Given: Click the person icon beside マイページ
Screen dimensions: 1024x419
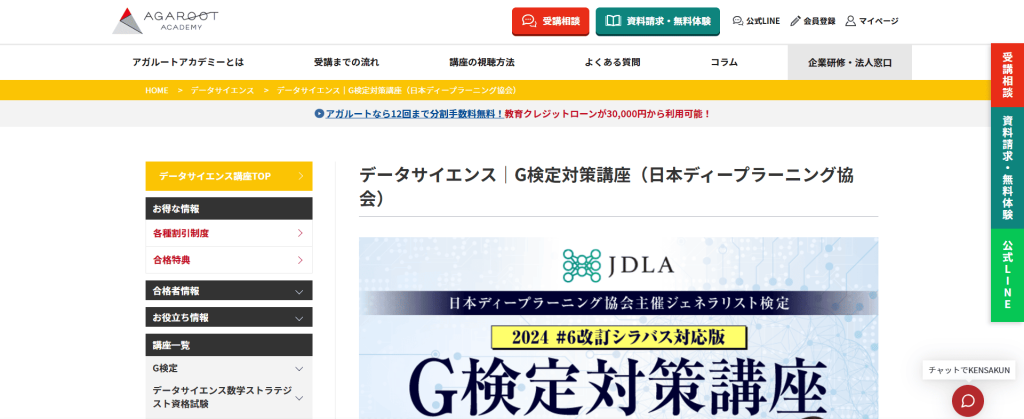Looking at the screenshot, I should 850,21.
